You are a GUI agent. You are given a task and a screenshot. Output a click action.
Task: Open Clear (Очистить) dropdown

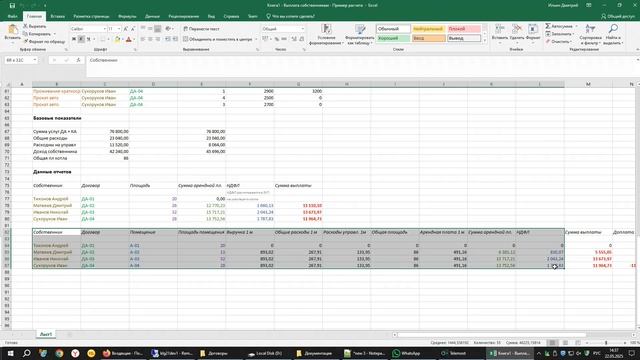[x=558, y=42]
